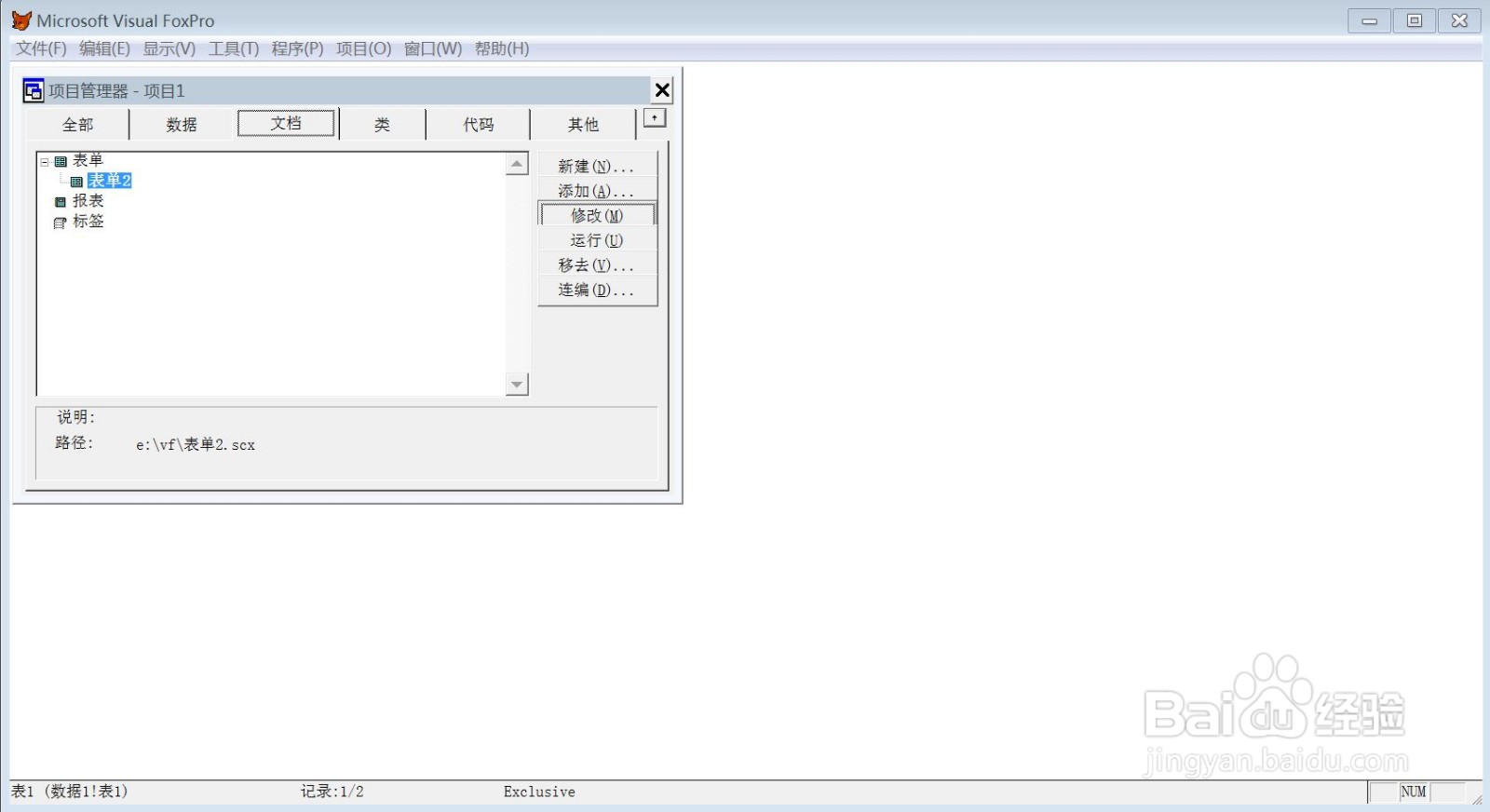Click status bar 记录:1/2
Image resolution: width=1490 pixels, height=812 pixels.
click(332, 792)
